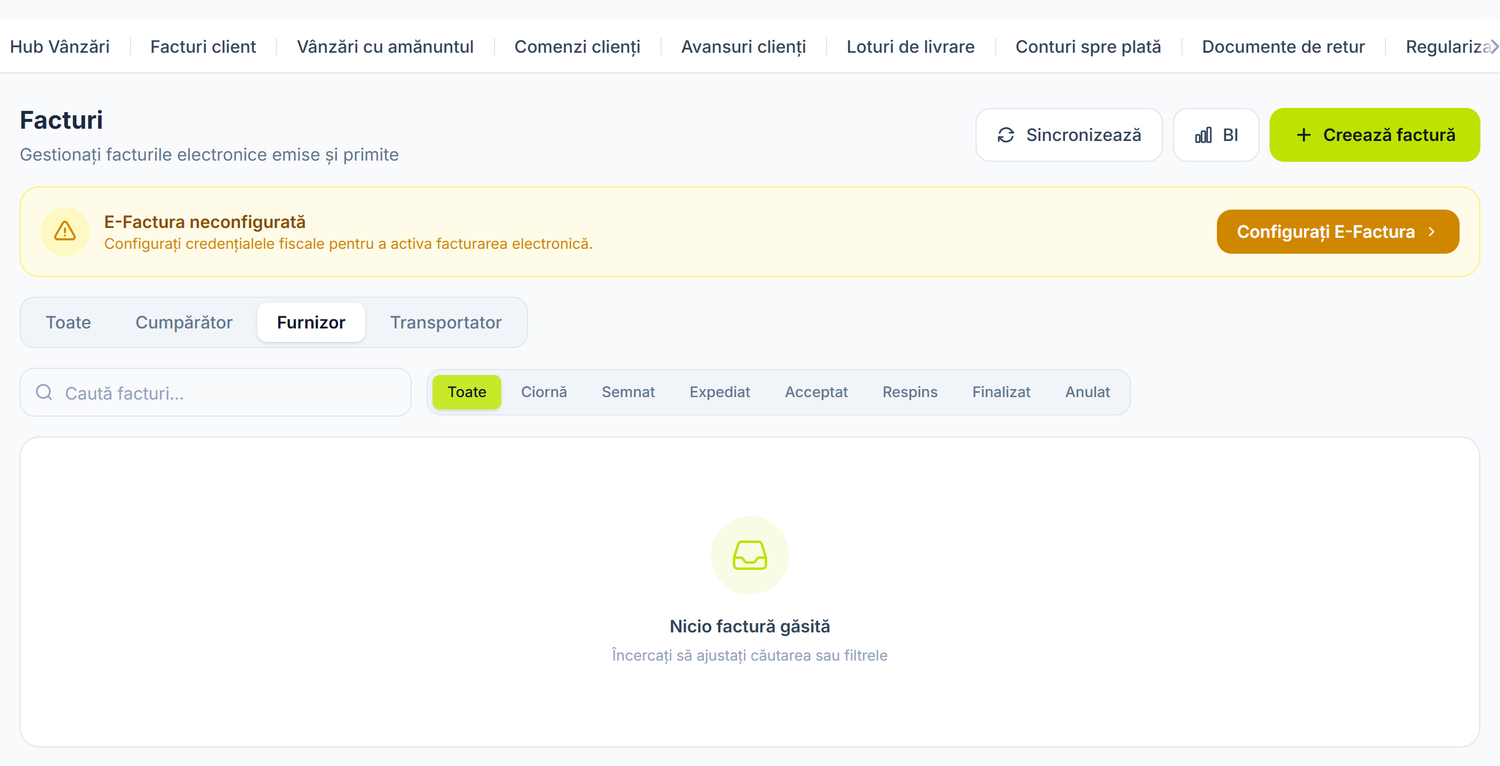Switch to the Cumpărător tab

(184, 322)
